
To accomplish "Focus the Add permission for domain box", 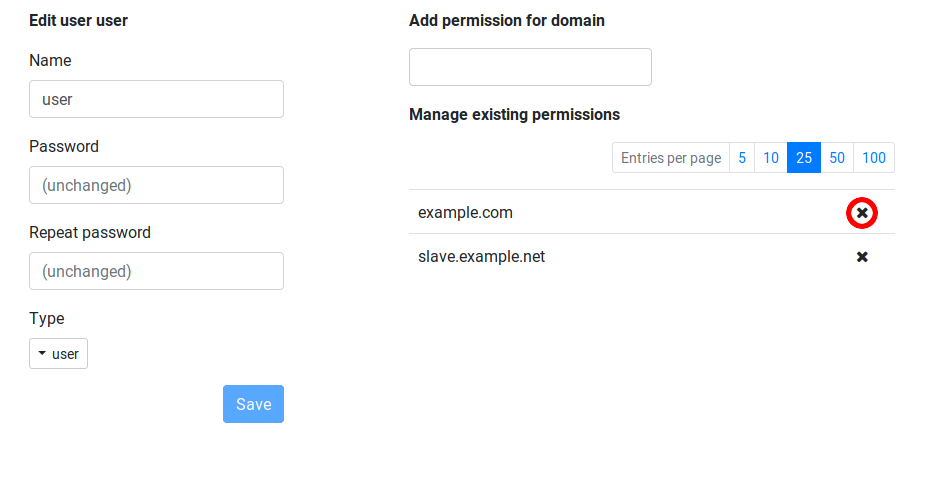I will coord(530,67).
